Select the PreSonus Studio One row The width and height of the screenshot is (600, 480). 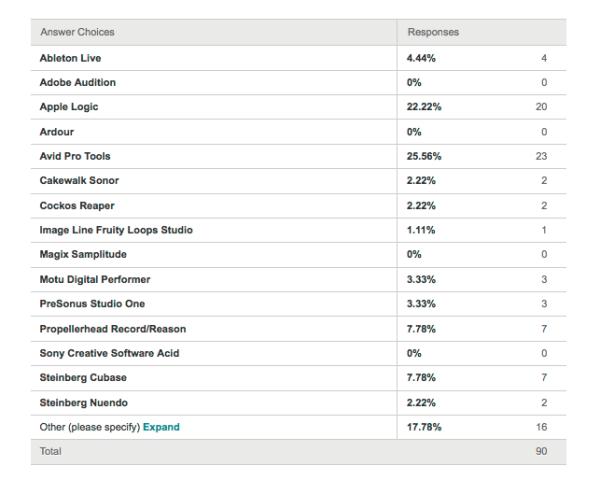pyautogui.click(x=298, y=304)
